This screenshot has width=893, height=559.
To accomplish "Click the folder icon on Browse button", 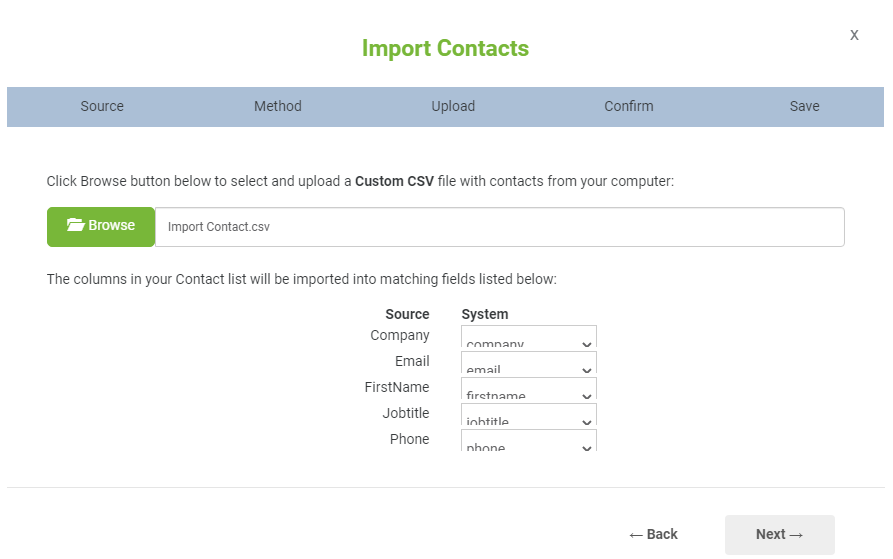I will click(75, 225).
